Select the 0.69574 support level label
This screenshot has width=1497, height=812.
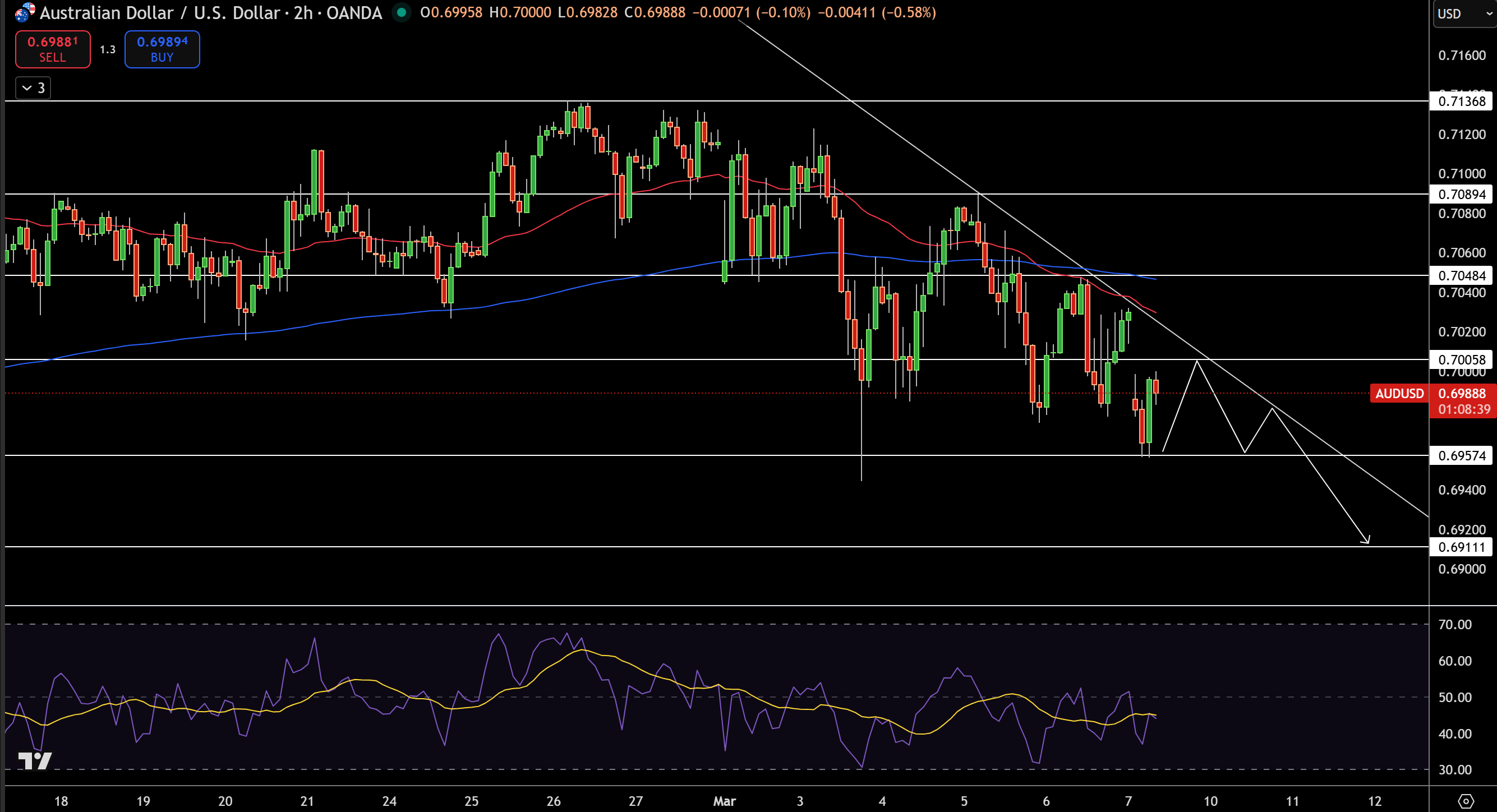(1462, 455)
